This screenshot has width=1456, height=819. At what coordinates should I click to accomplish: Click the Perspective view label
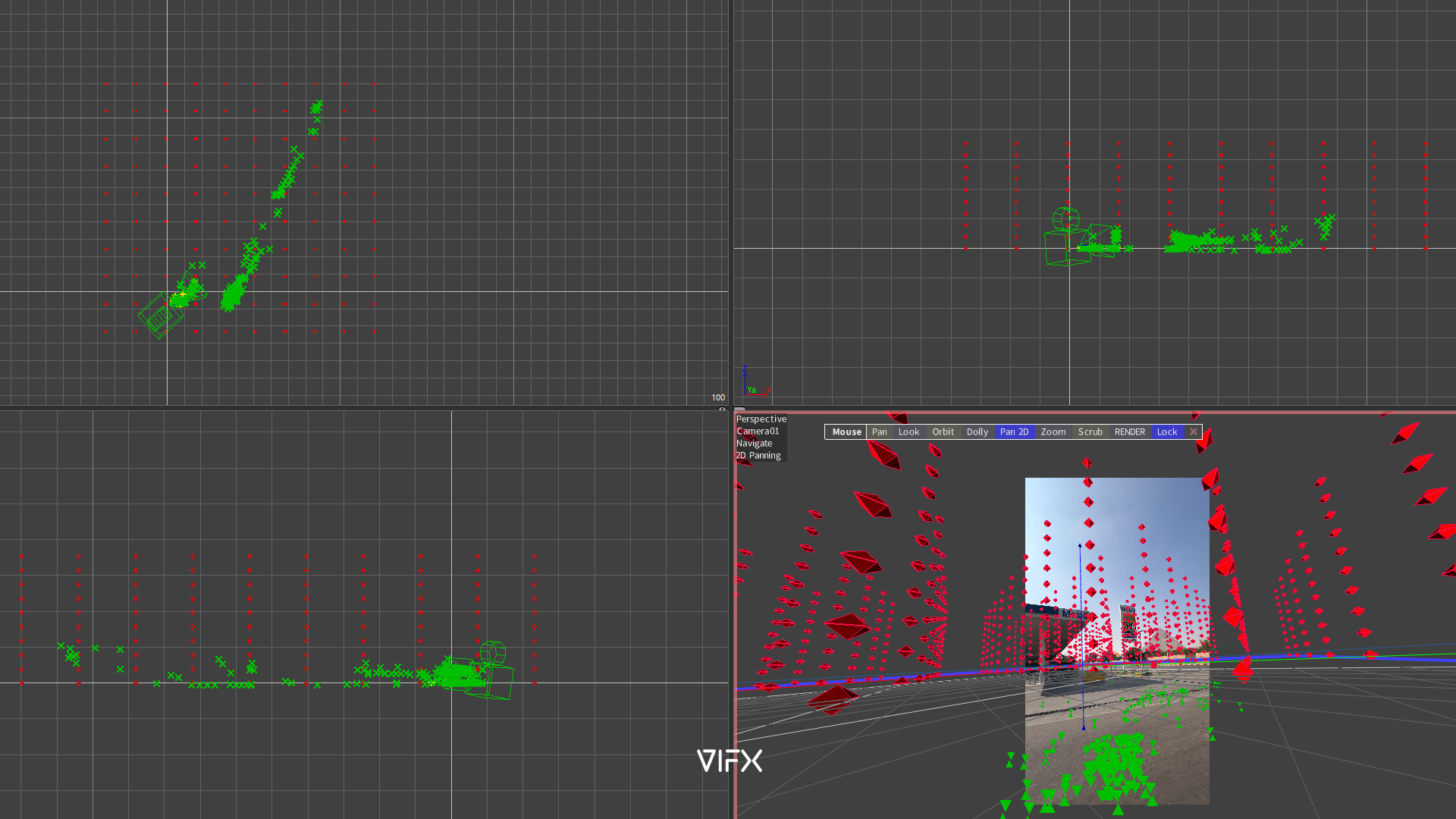[x=761, y=419]
